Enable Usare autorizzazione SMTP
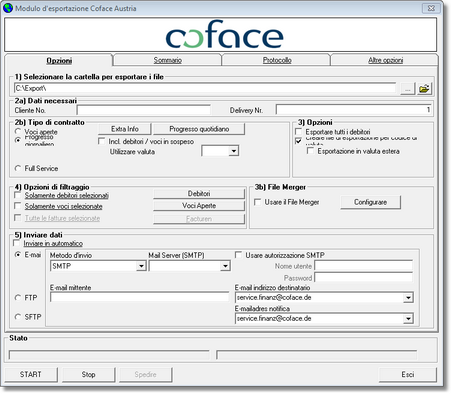This screenshot has height=394, width=451. 239,255
